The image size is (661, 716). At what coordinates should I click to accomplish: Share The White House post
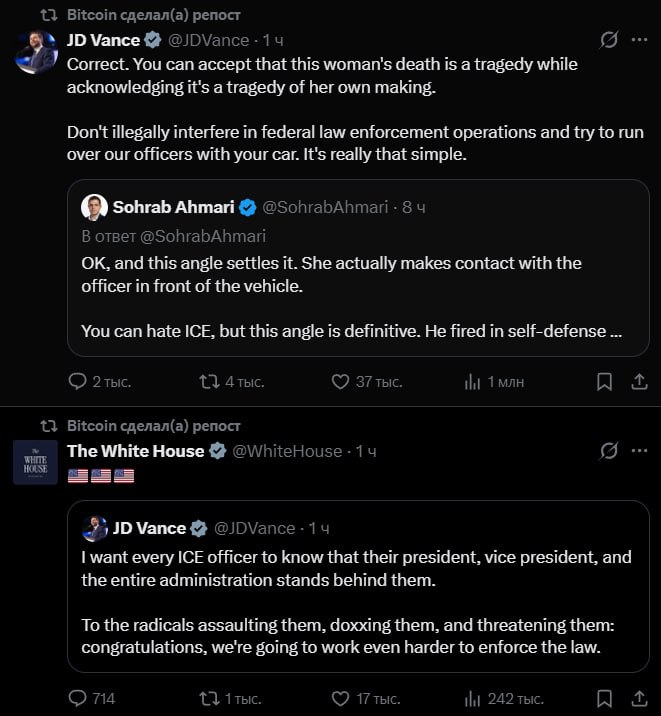pos(639,698)
